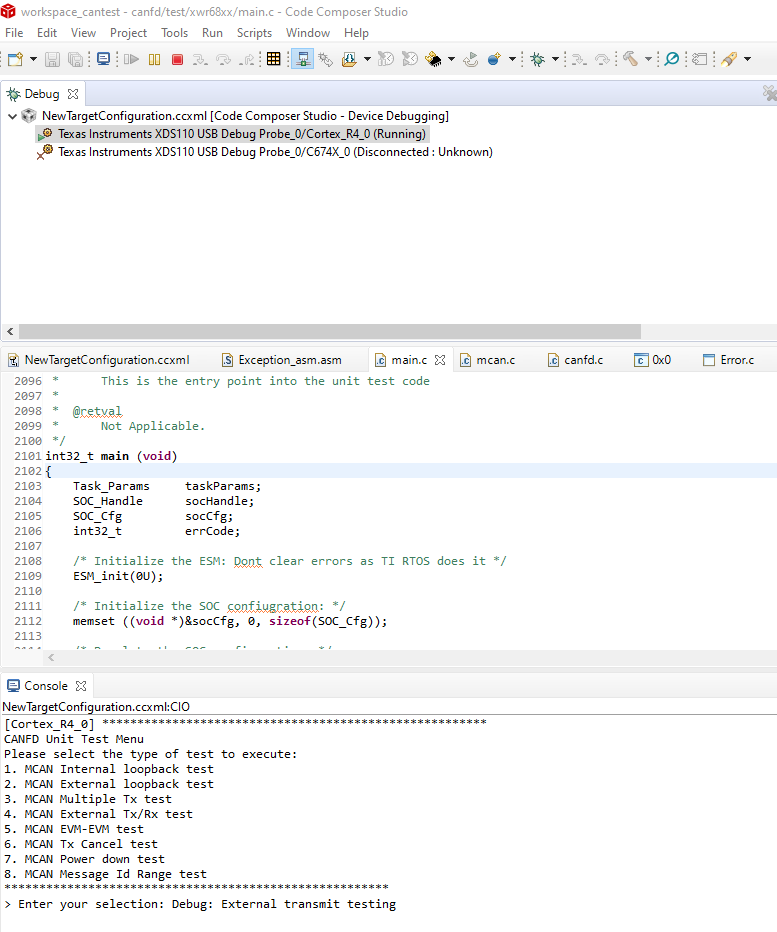Open the blue ball icon dropdown arrow
777x932 pixels.
tap(512, 59)
